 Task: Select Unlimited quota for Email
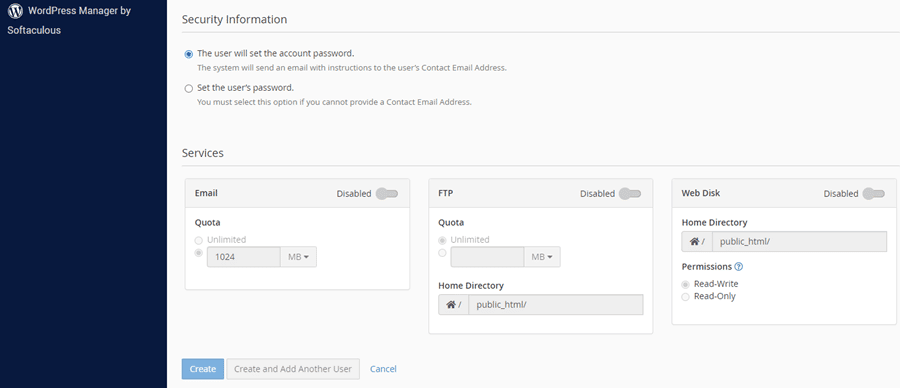[199, 240]
